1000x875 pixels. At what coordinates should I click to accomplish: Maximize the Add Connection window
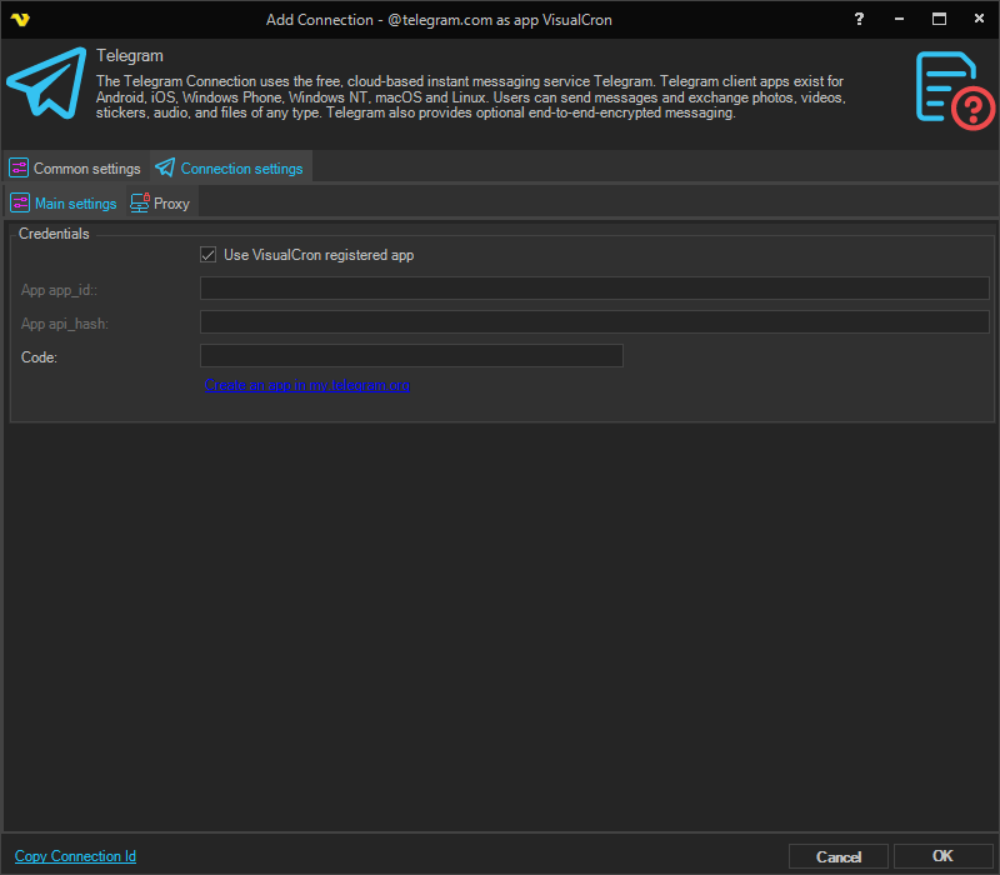[x=939, y=19]
